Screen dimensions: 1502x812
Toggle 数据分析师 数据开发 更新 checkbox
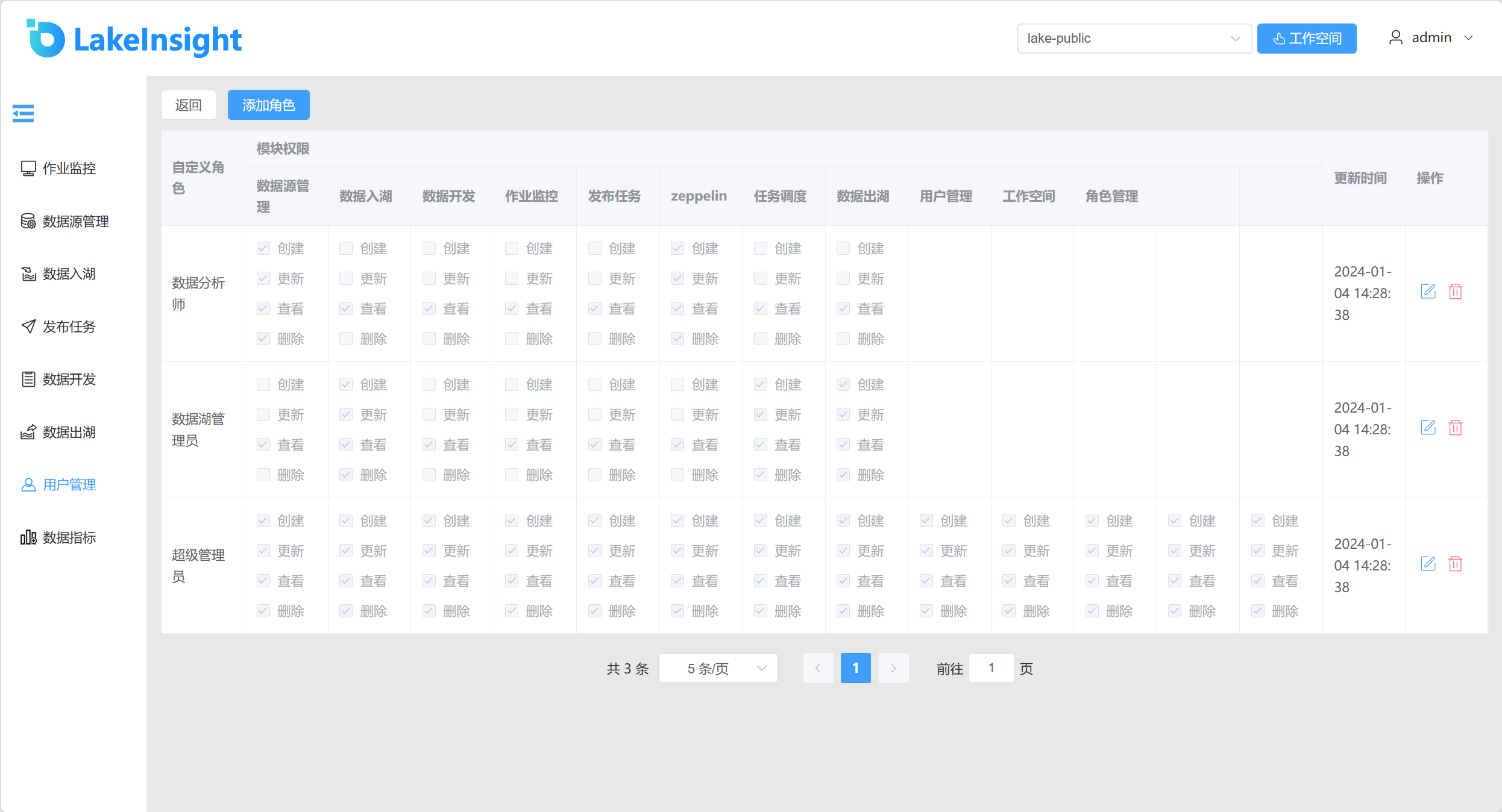coord(429,278)
